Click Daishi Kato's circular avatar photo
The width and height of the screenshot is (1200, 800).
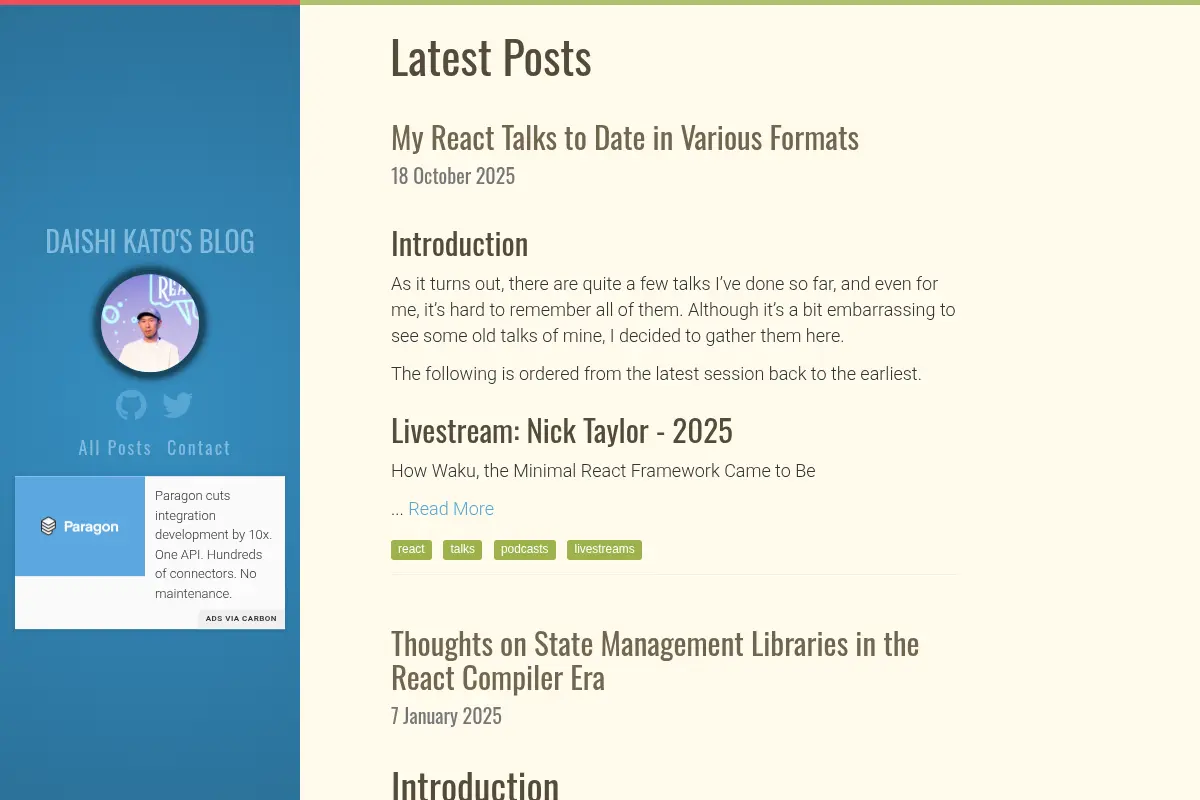point(150,323)
